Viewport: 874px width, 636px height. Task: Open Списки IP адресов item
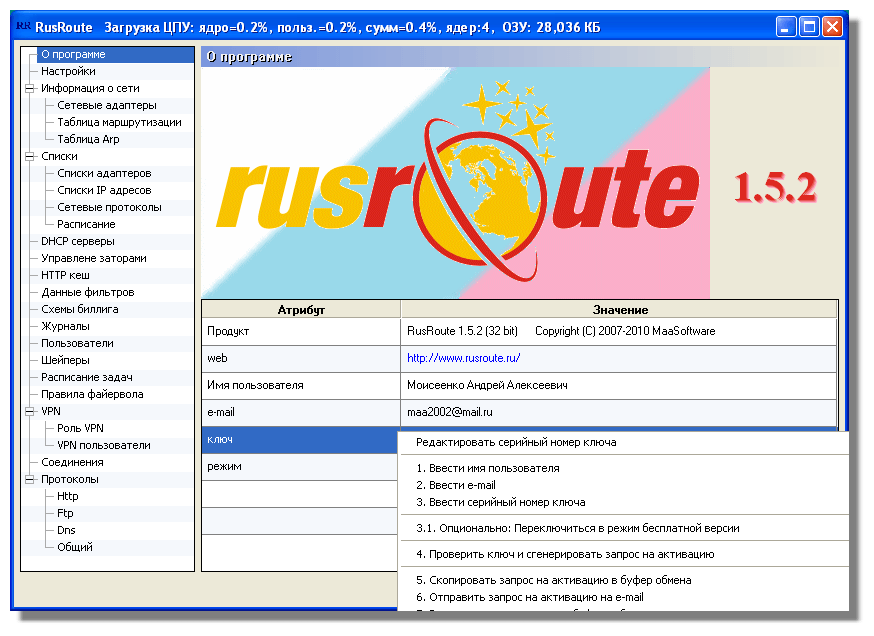click(x=104, y=190)
